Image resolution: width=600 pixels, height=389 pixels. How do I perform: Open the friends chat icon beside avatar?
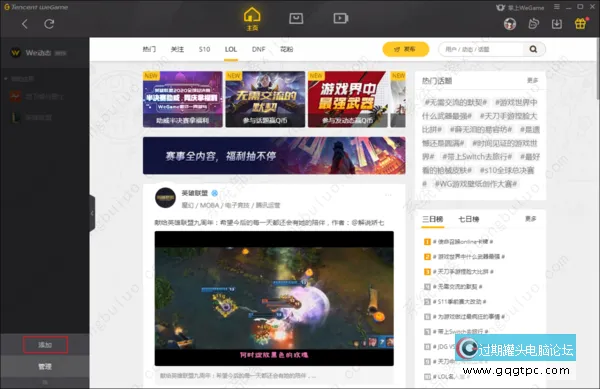click(x=533, y=24)
